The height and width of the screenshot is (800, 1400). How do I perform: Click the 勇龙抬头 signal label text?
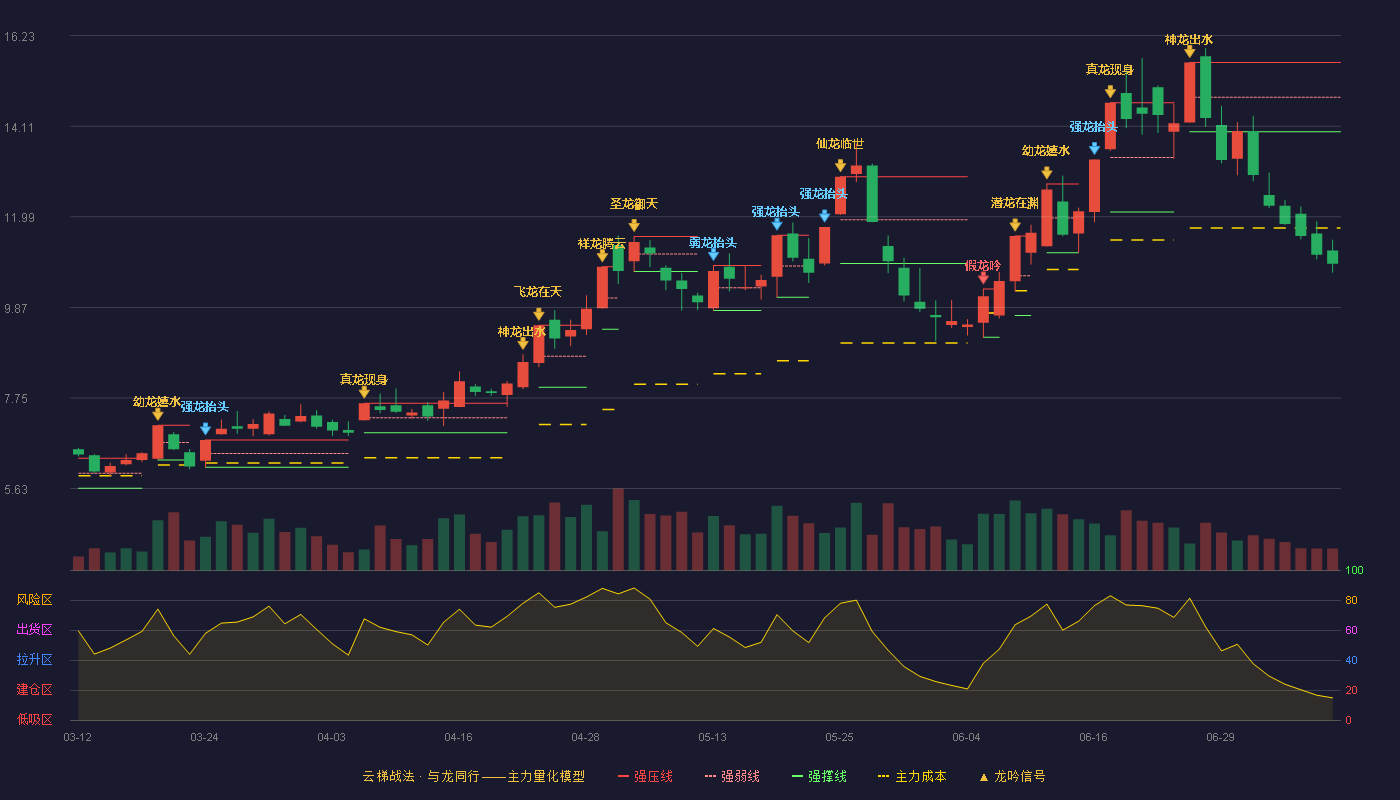pos(713,243)
